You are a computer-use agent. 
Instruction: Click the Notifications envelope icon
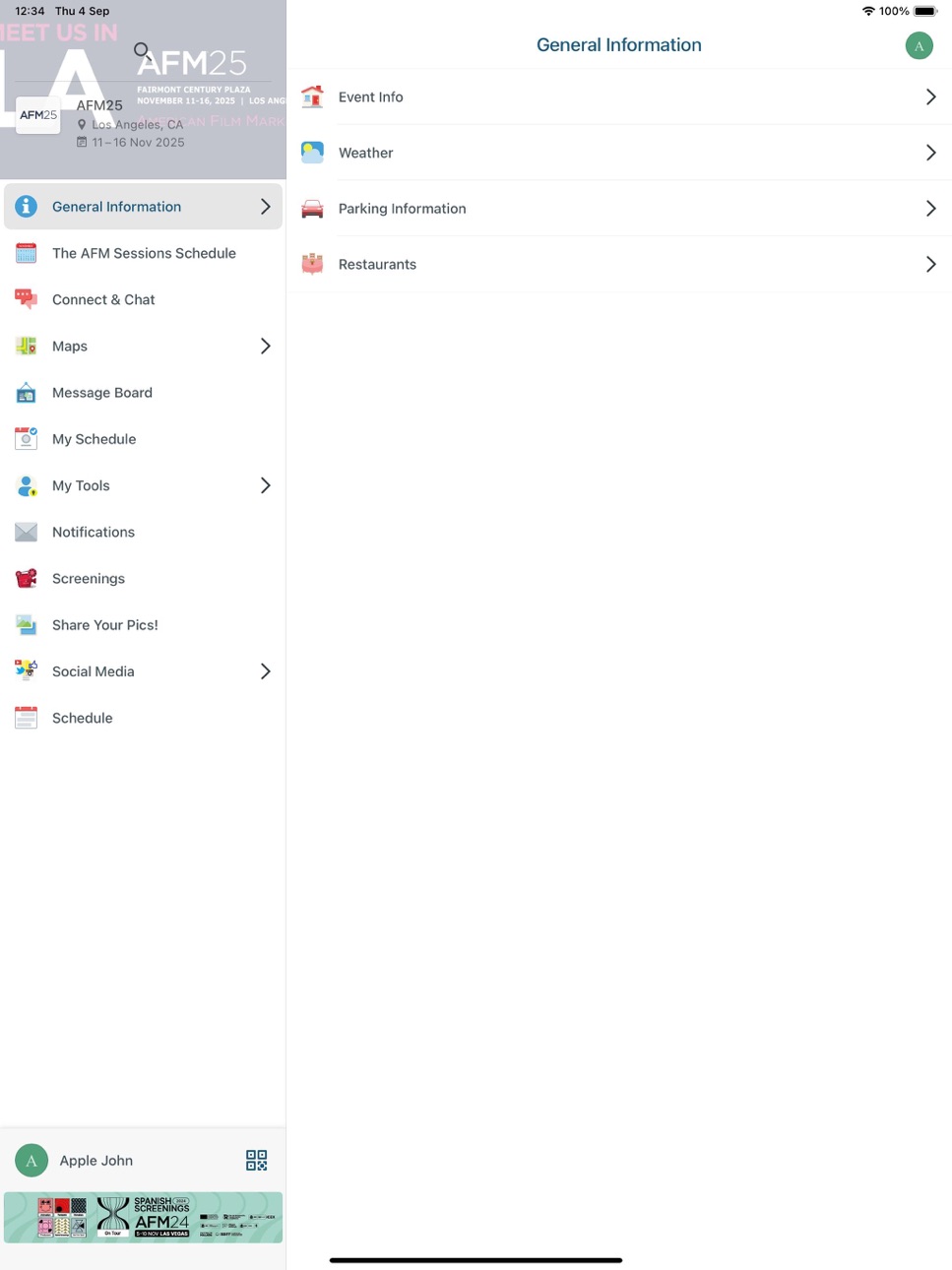(x=27, y=532)
